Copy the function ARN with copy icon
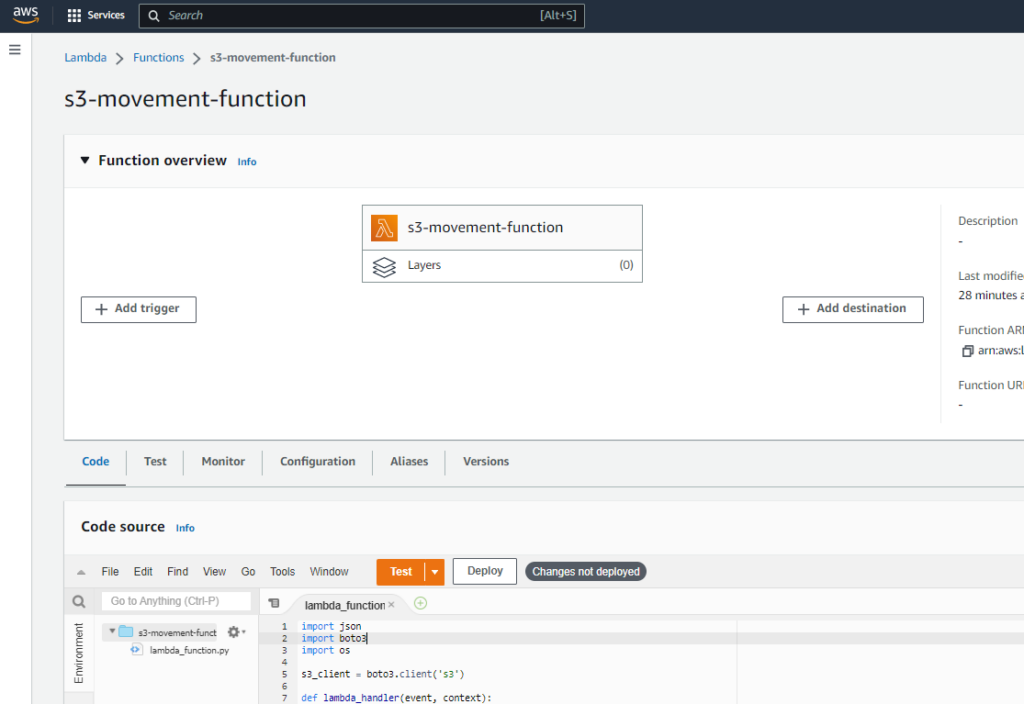1024x704 pixels. pos(968,350)
